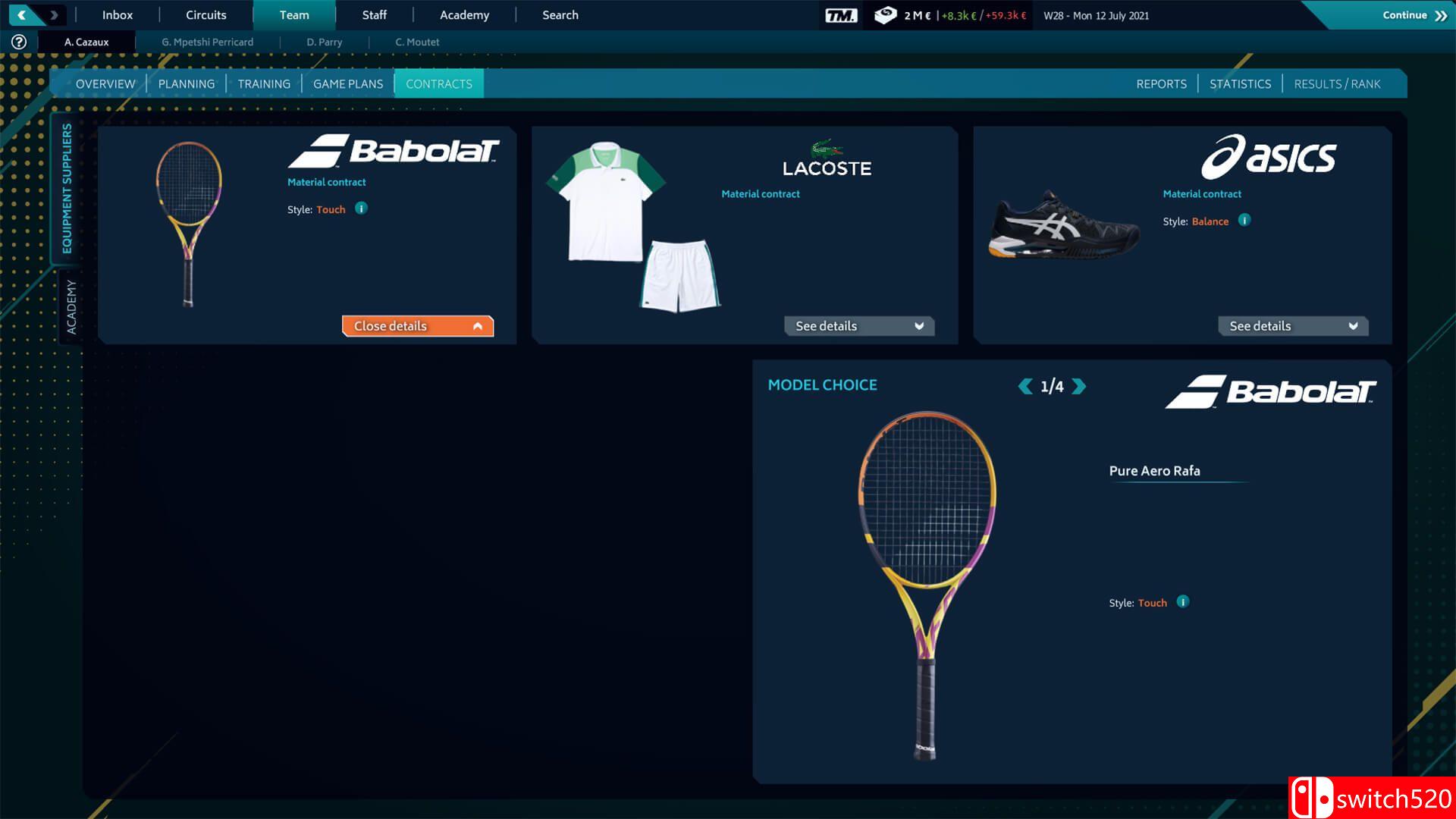1456x819 pixels.
Task: Click the TM logo icon
Action: point(840,15)
